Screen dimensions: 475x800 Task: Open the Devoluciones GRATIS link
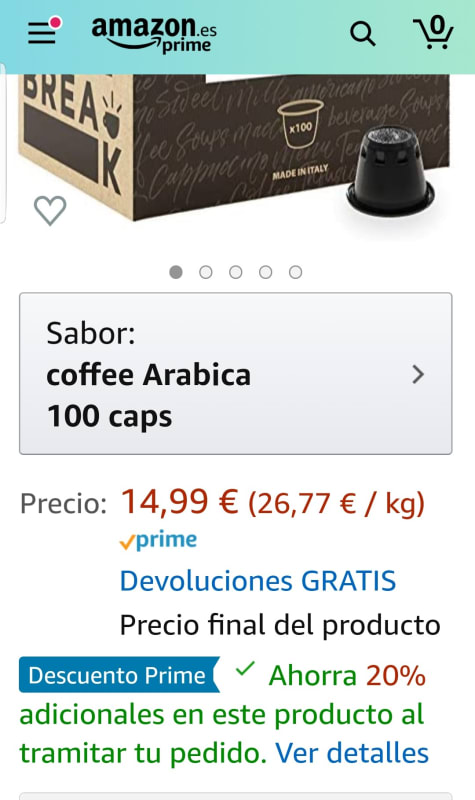click(x=258, y=581)
